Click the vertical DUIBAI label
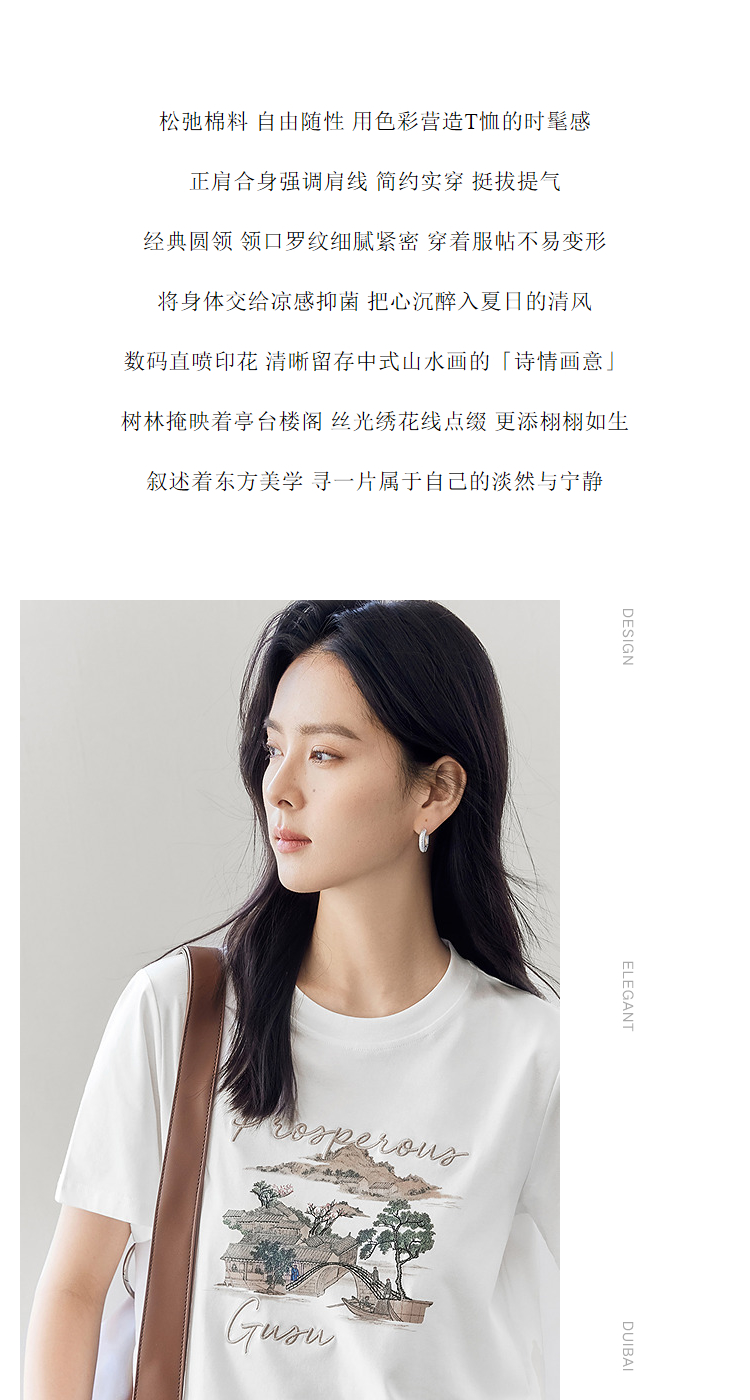750x1400 pixels. coord(627,1346)
